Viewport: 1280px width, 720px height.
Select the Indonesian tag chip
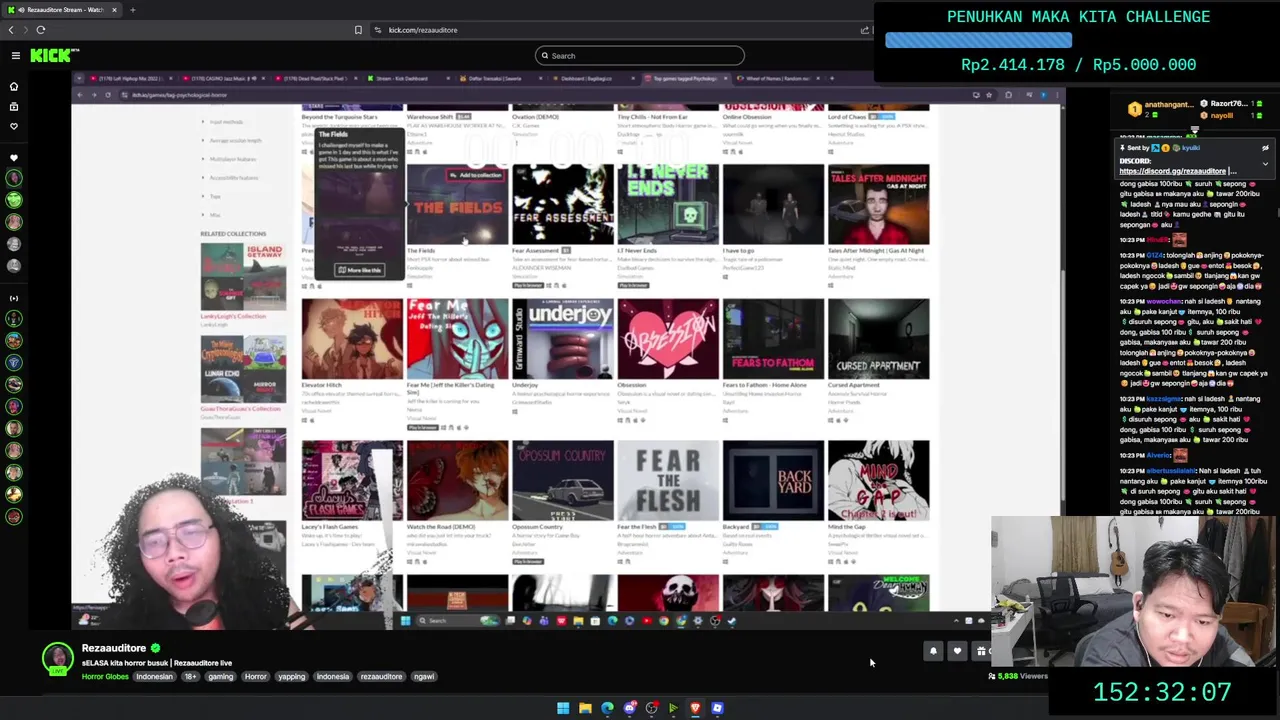point(154,677)
